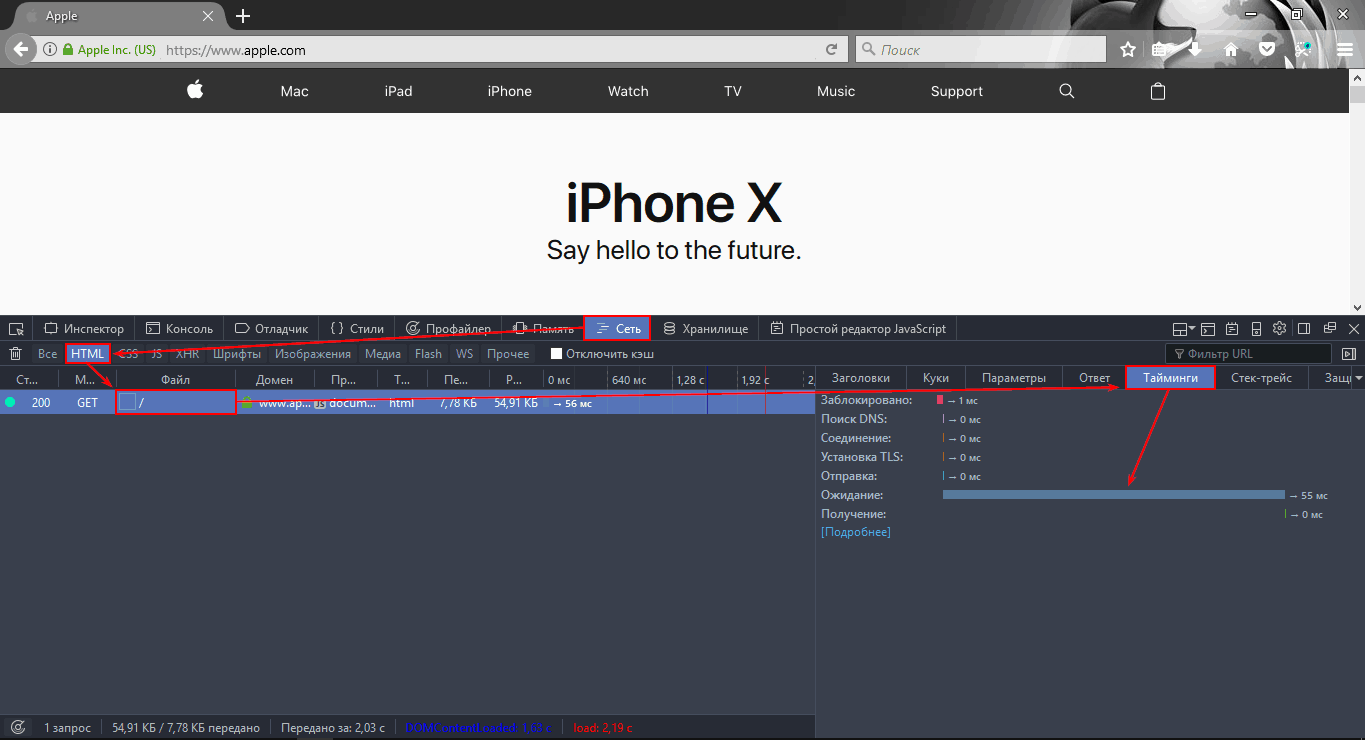
Task: Open the Параметры details tab
Action: 1014,378
